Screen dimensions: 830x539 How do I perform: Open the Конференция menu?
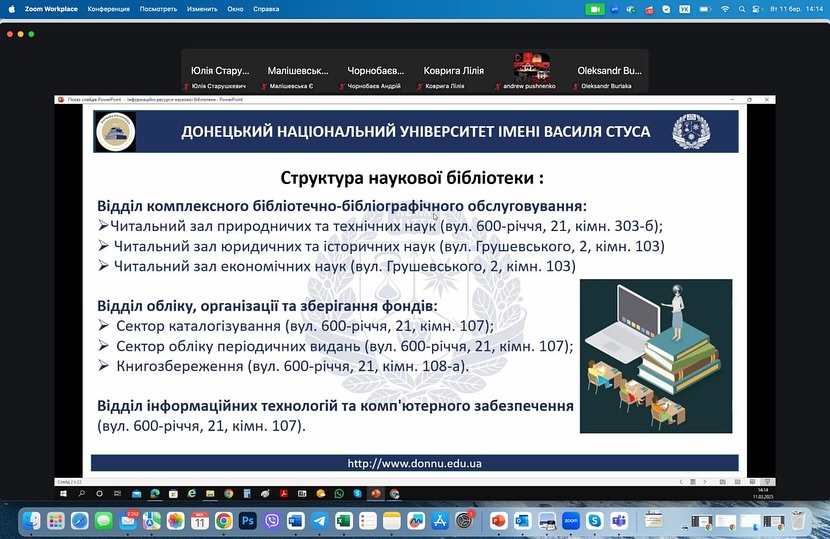[x=109, y=9]
